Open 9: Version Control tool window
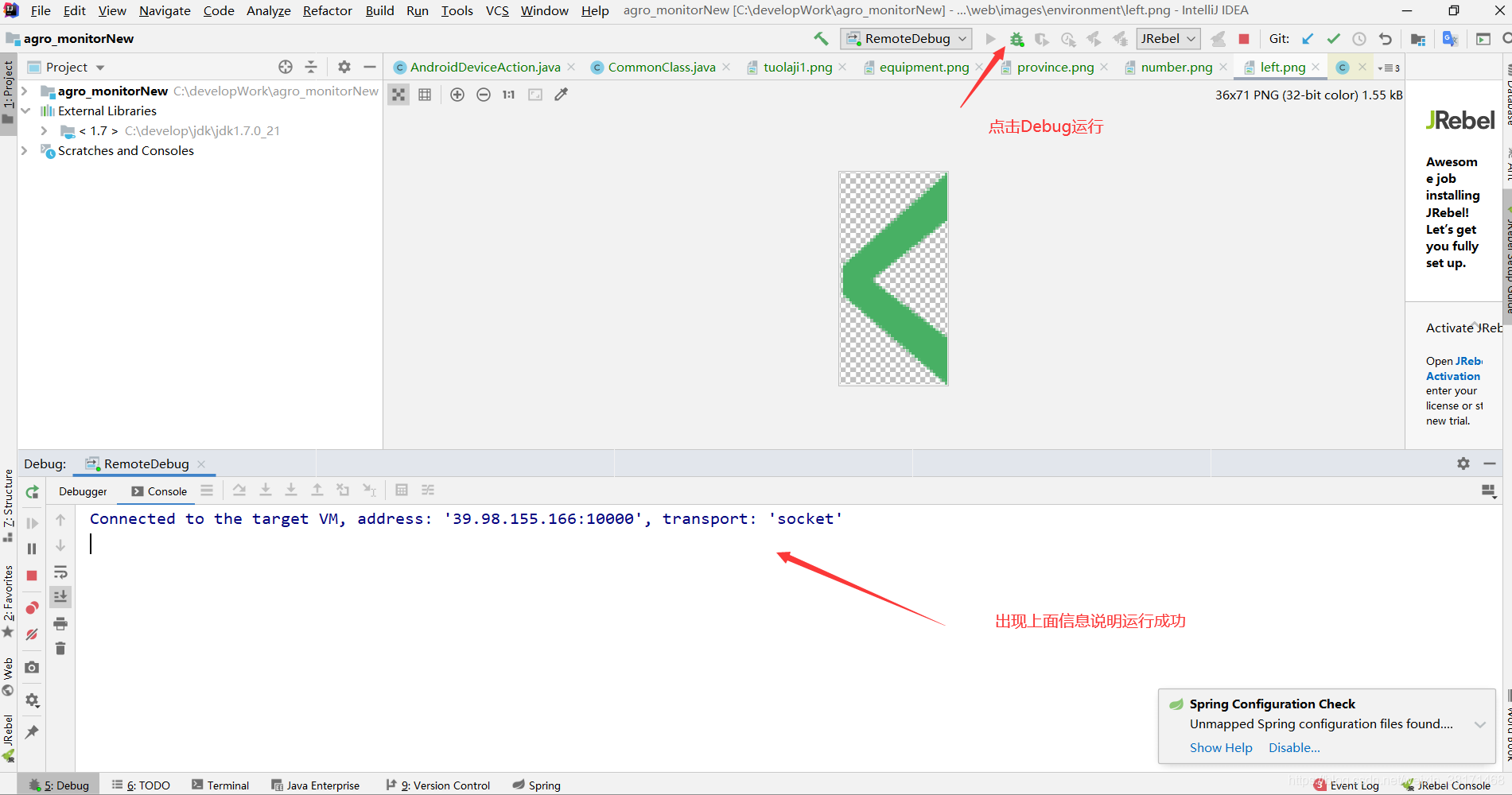This screenshot has width=1512, height=795. coord(438,785)
